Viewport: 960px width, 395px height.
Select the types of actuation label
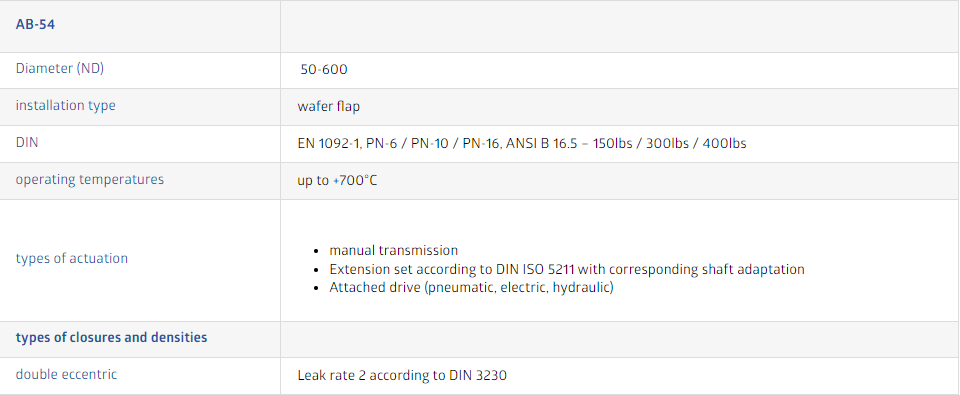(72, 258)
